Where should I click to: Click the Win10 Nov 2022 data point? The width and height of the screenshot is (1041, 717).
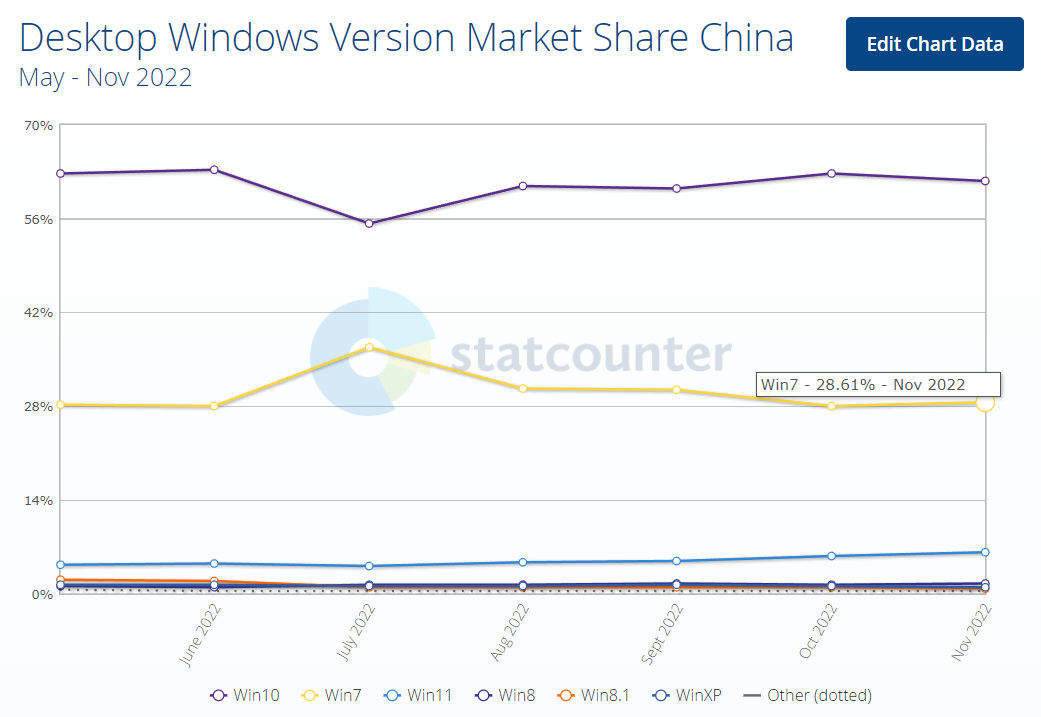coord(985,181)
